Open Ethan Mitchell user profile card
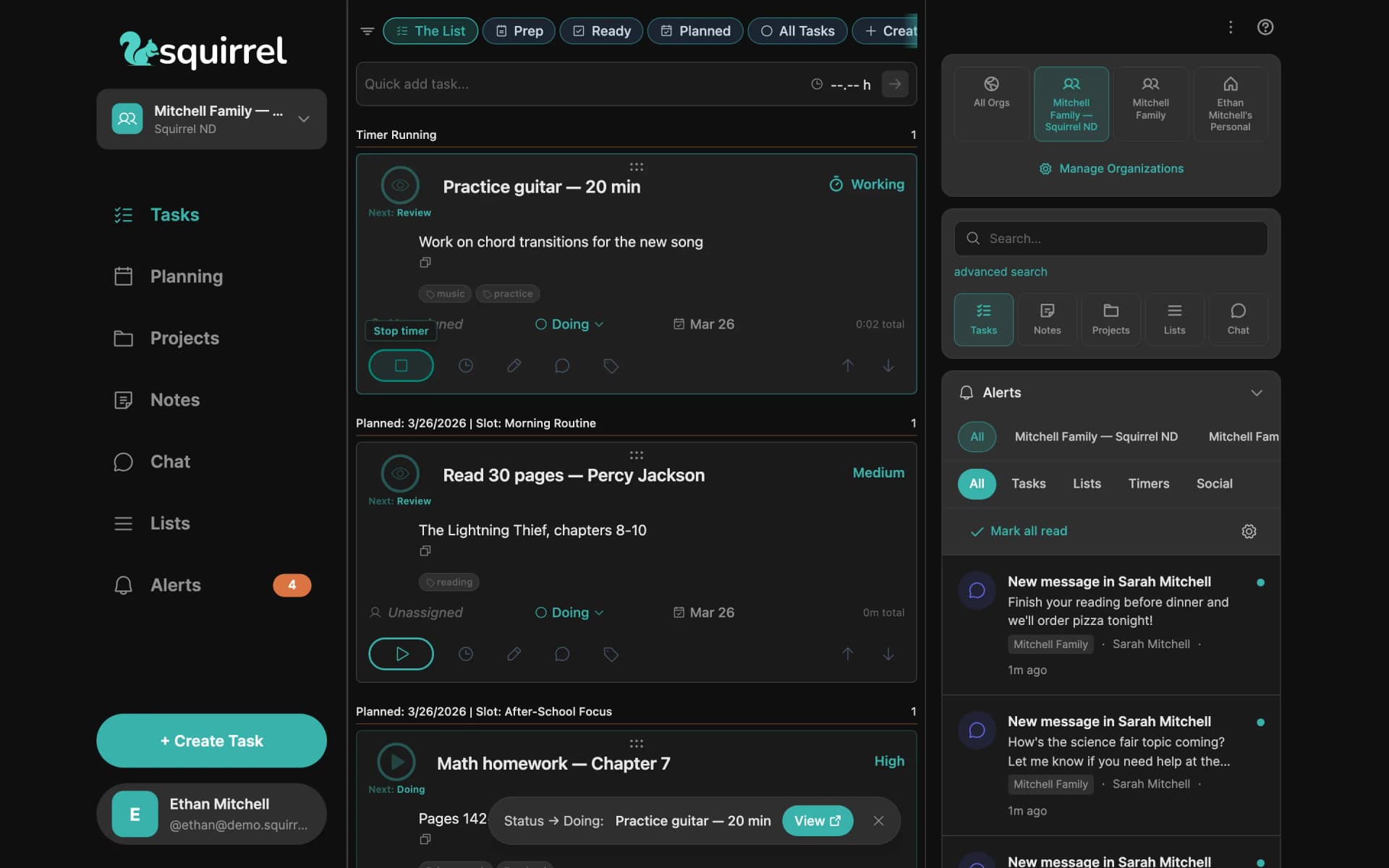1389x868 pixels. pos(211,814)
